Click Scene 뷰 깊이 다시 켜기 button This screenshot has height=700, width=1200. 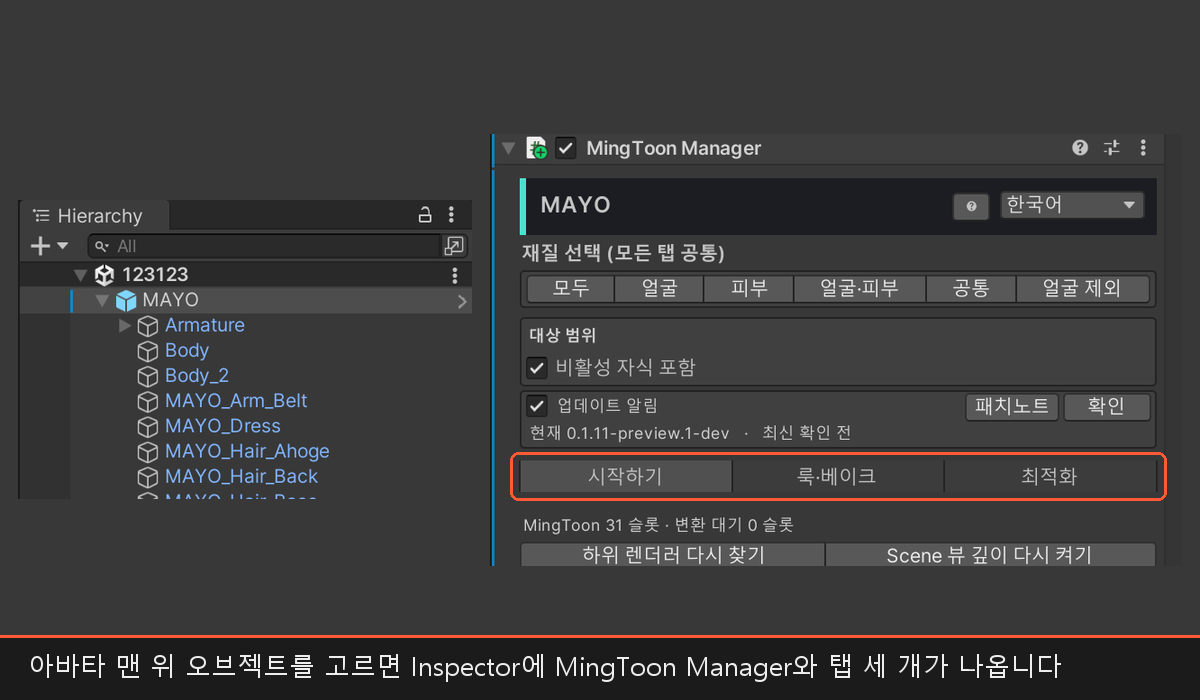(990, 555)
